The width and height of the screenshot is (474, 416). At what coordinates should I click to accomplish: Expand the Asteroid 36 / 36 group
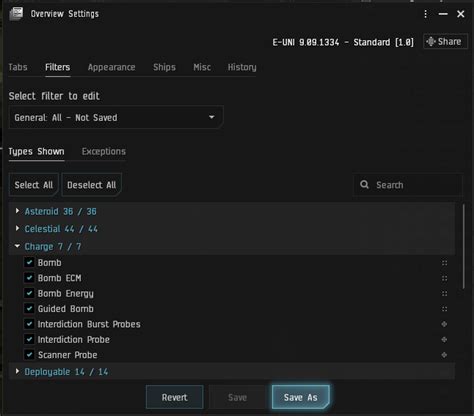click(17, 211)
